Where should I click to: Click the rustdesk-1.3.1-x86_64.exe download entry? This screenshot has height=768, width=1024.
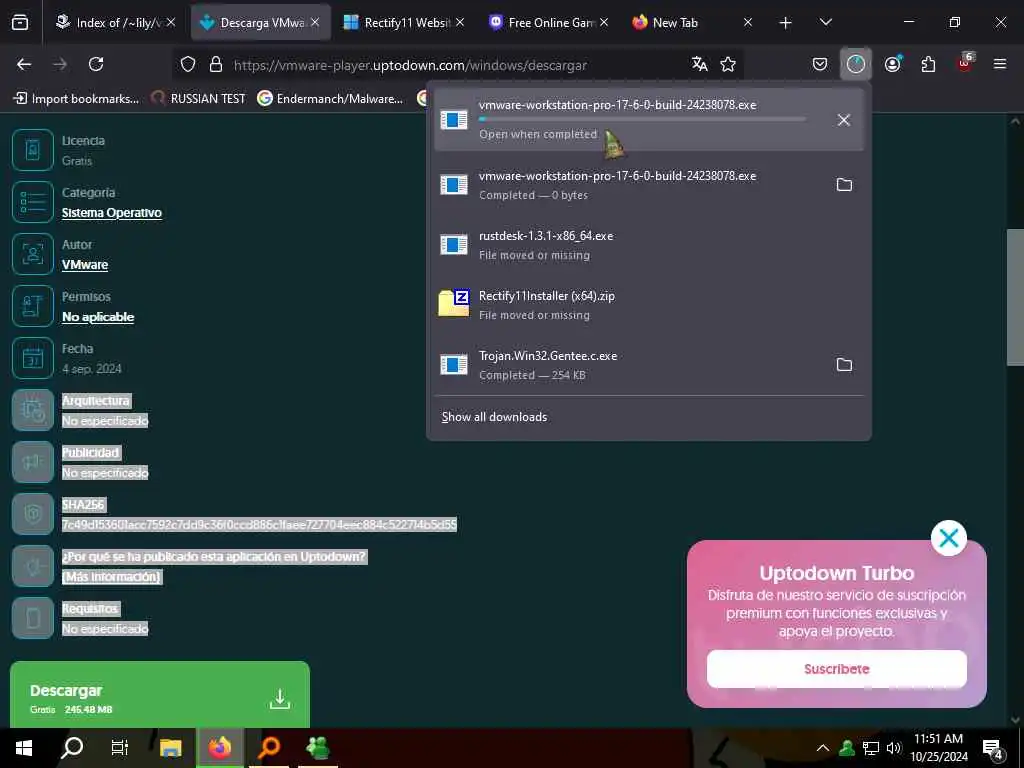point(648,245)
